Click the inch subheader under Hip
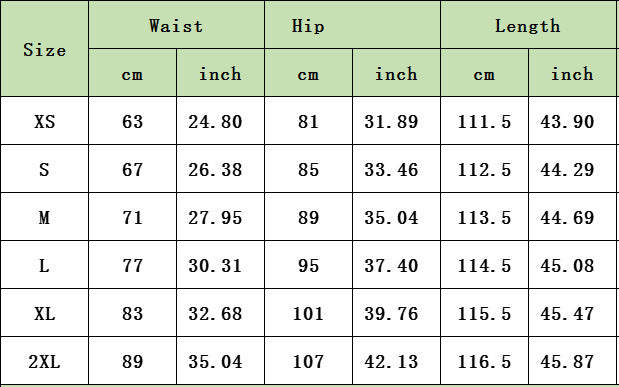The width and height of the screenshot is (619, 387). [396, 73]
